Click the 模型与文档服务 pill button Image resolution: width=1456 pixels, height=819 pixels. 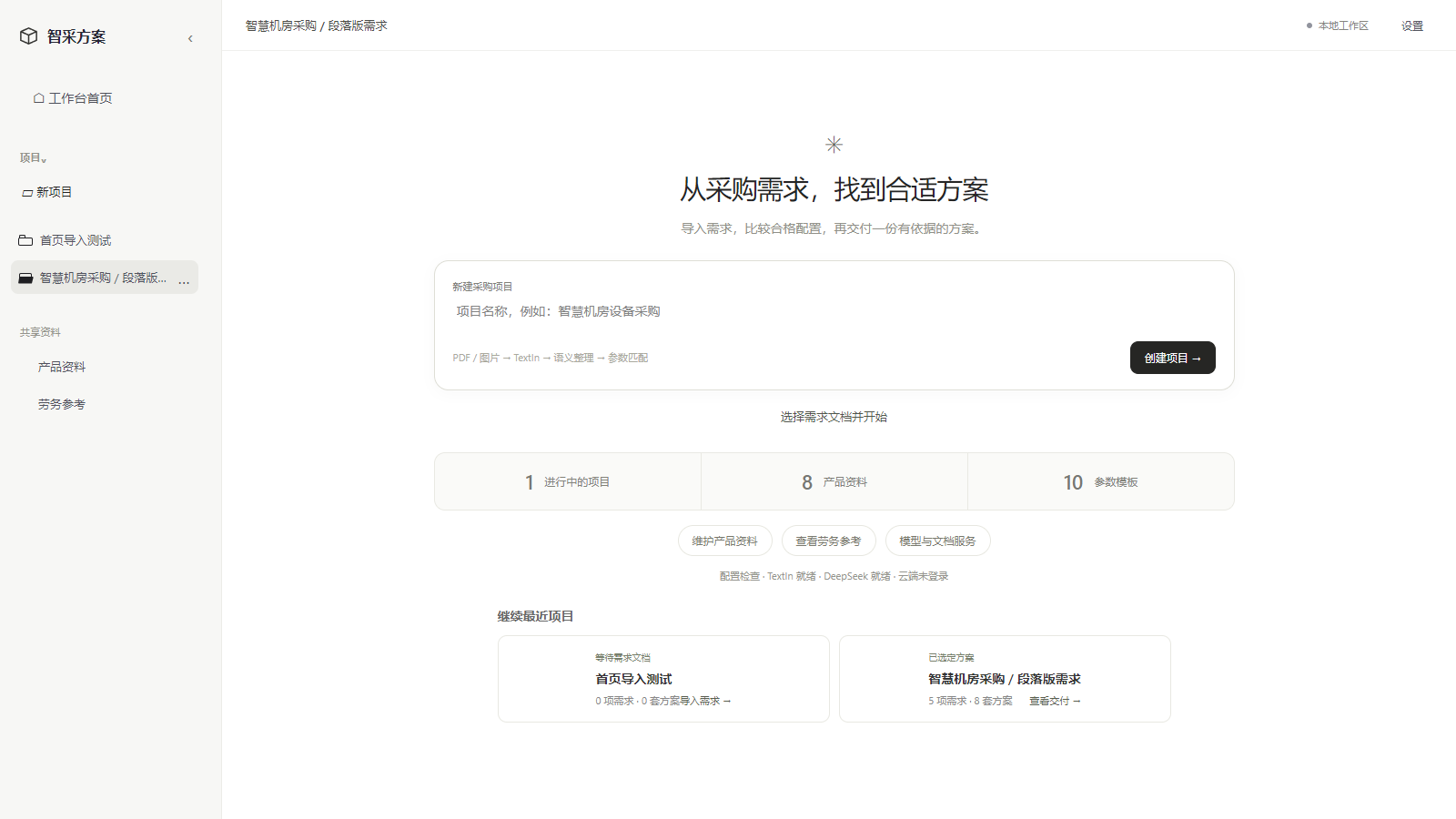pyautogui.click(x=938, y=541)
